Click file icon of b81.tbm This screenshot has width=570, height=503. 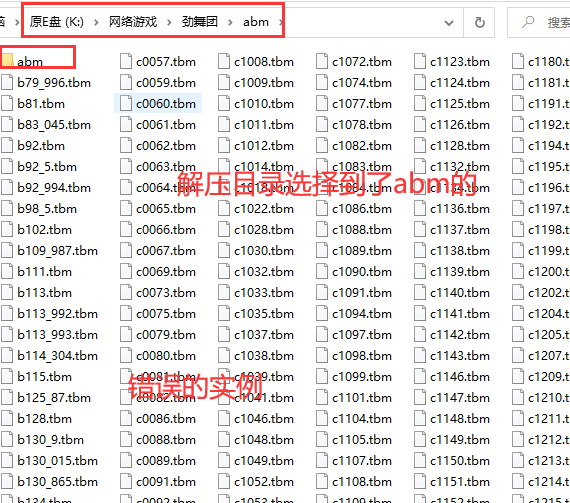click(x=7, y=103)
